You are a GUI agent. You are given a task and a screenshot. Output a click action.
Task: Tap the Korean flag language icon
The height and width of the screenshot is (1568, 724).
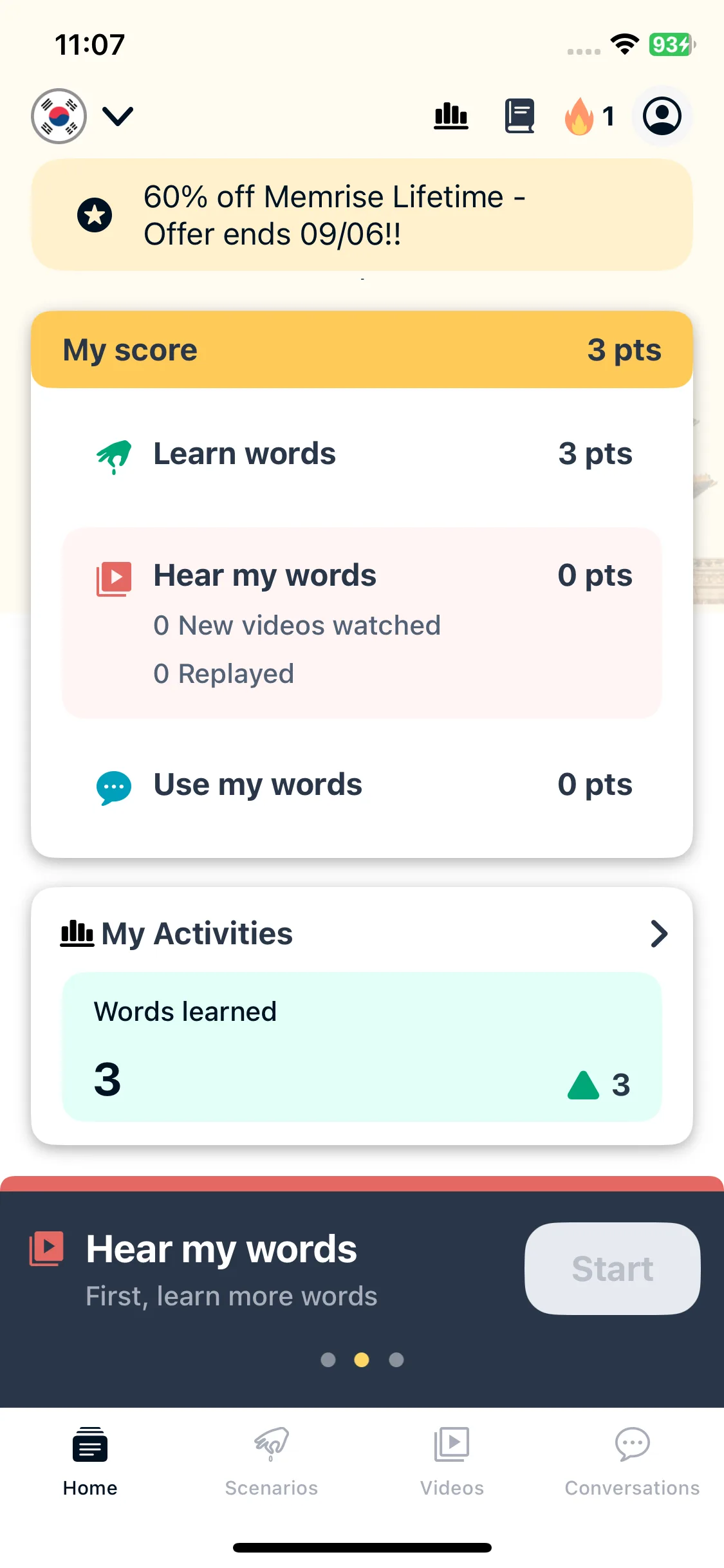click(59, 116)
